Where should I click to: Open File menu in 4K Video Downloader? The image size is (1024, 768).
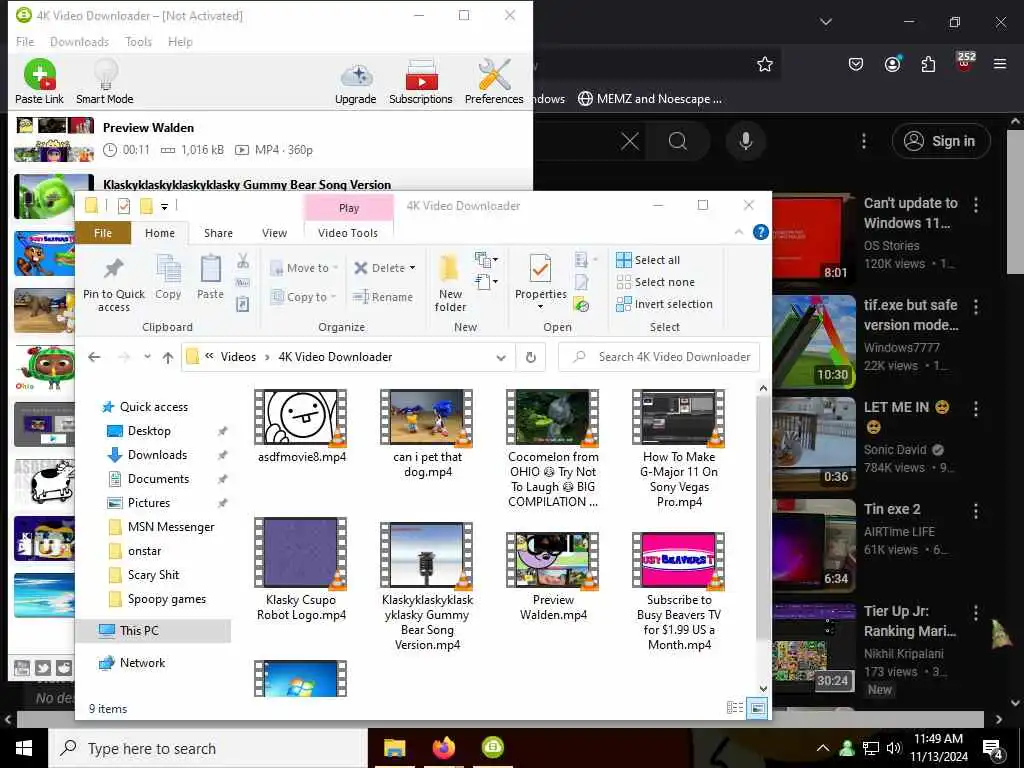click(x=25, y=42)
